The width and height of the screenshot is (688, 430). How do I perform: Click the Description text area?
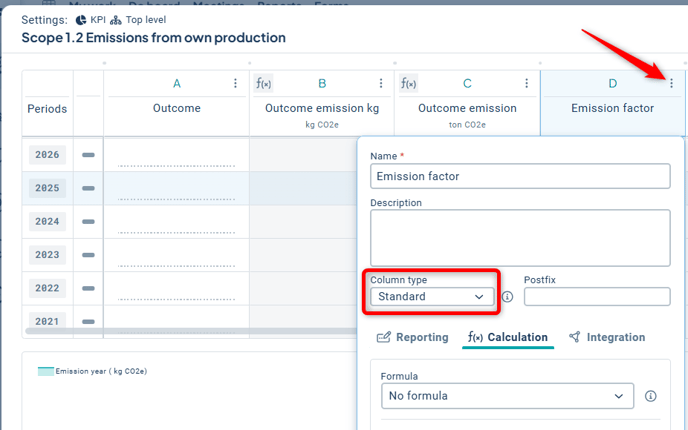(x=519, y=237)
